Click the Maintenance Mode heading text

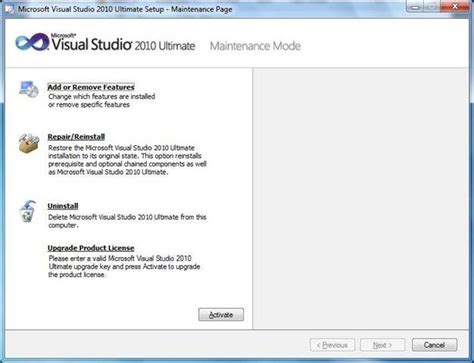click(x=255, y=46)
